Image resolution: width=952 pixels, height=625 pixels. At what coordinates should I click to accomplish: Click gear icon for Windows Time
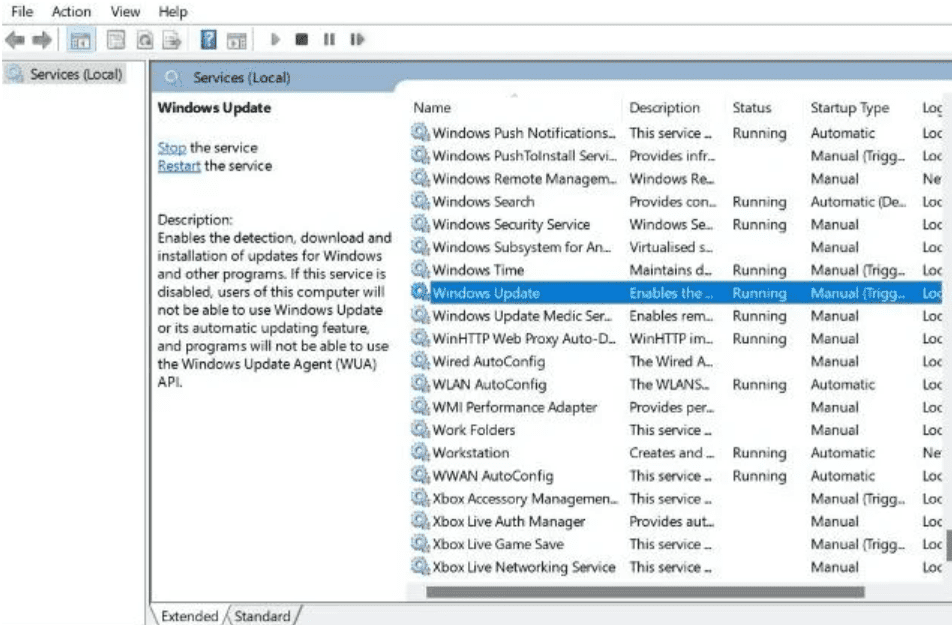420,269
